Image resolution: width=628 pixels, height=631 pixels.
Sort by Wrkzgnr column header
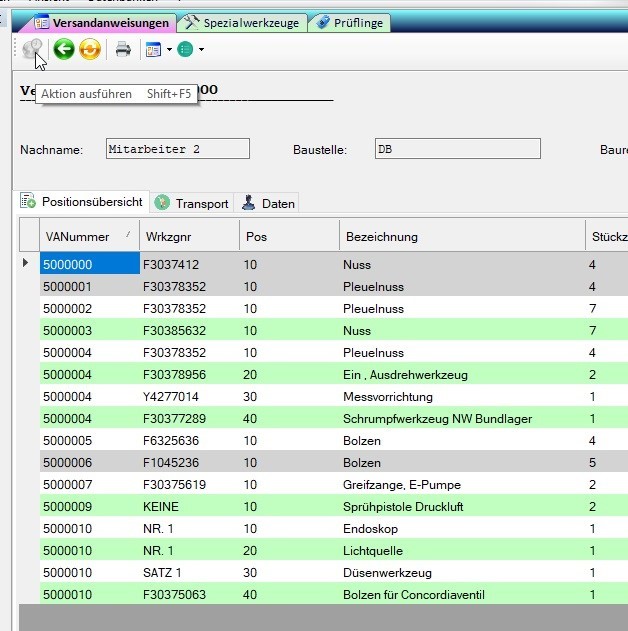pos(189,236)
